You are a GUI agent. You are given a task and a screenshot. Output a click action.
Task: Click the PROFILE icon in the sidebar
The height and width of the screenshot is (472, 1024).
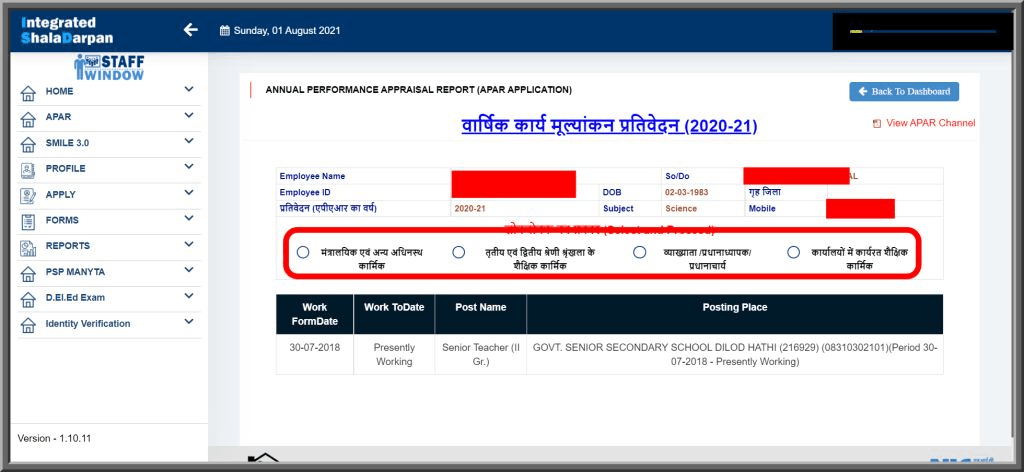coord(28,170)
